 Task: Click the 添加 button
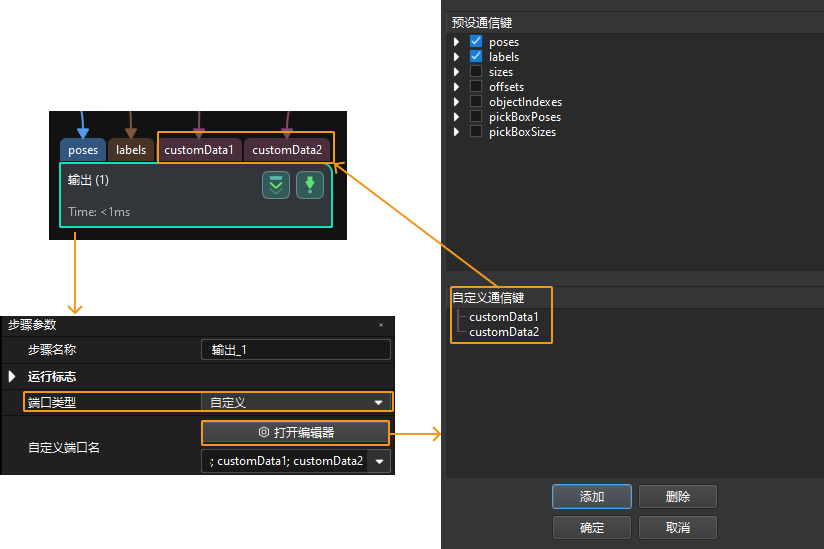592,496
